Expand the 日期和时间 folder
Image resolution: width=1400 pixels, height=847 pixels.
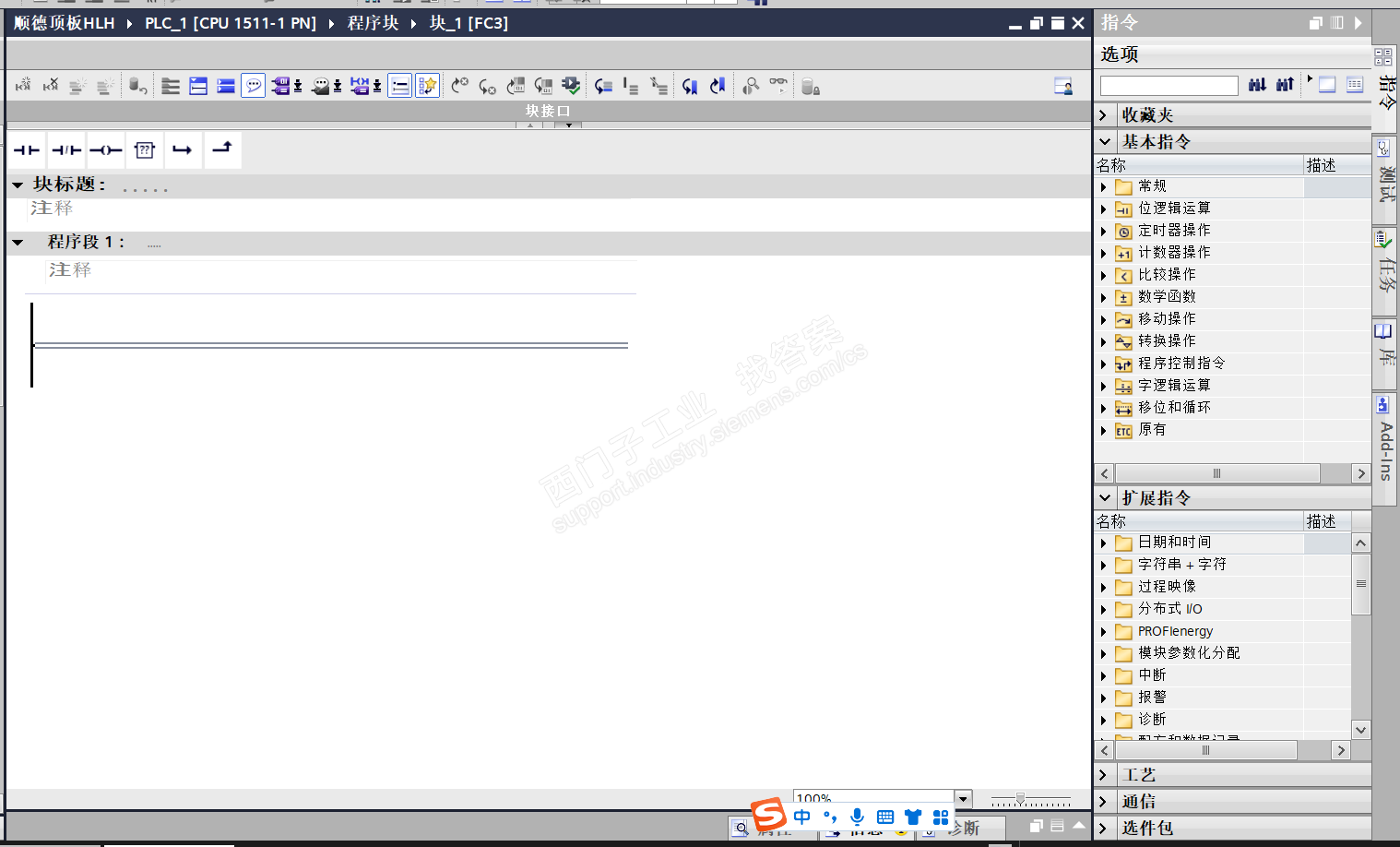pos(1104,543)
